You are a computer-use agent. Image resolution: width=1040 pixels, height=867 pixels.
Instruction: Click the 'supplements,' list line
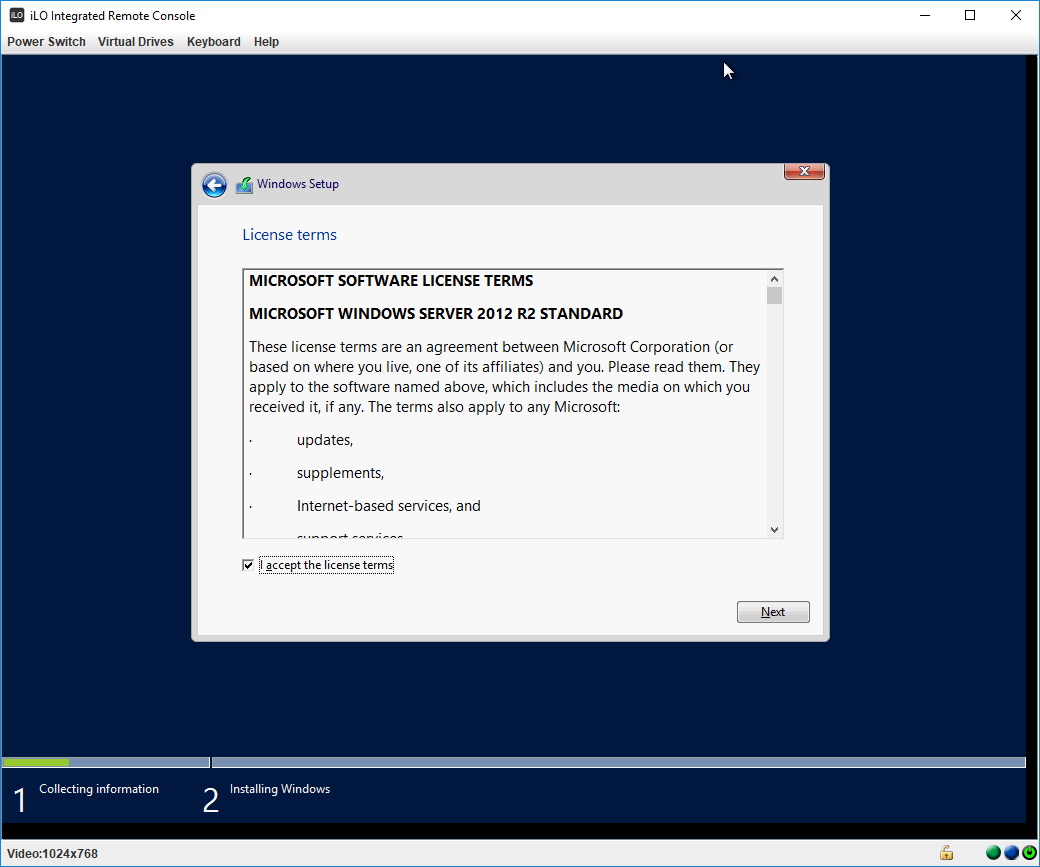[x=340, y=473]
